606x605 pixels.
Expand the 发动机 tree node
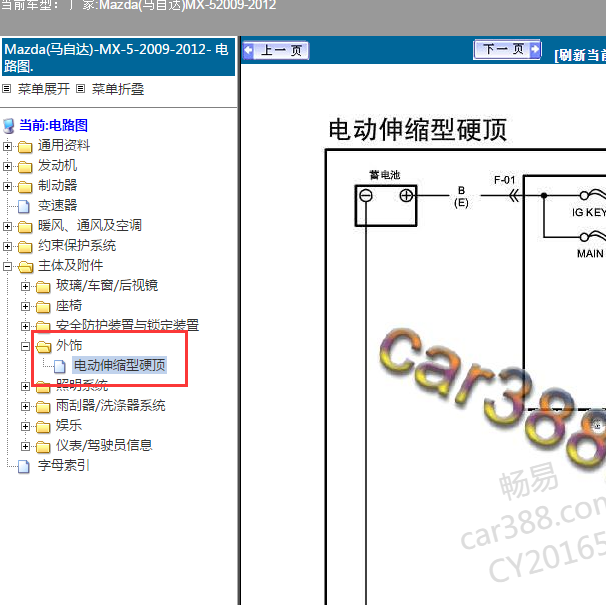coord(7,167)
